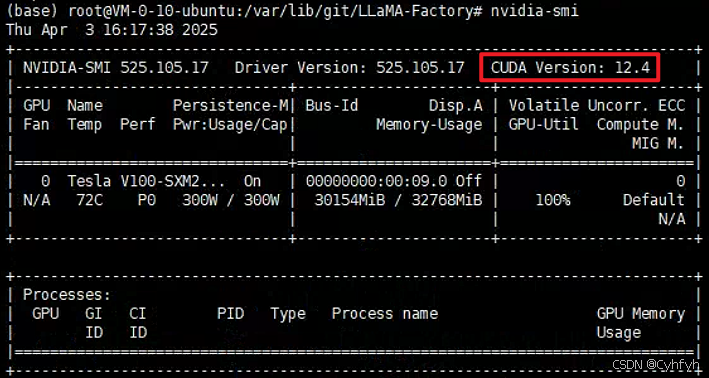Click the 'GPU Memory' column header
Viewport: 709px width, 378px height.
pos(641,314)
